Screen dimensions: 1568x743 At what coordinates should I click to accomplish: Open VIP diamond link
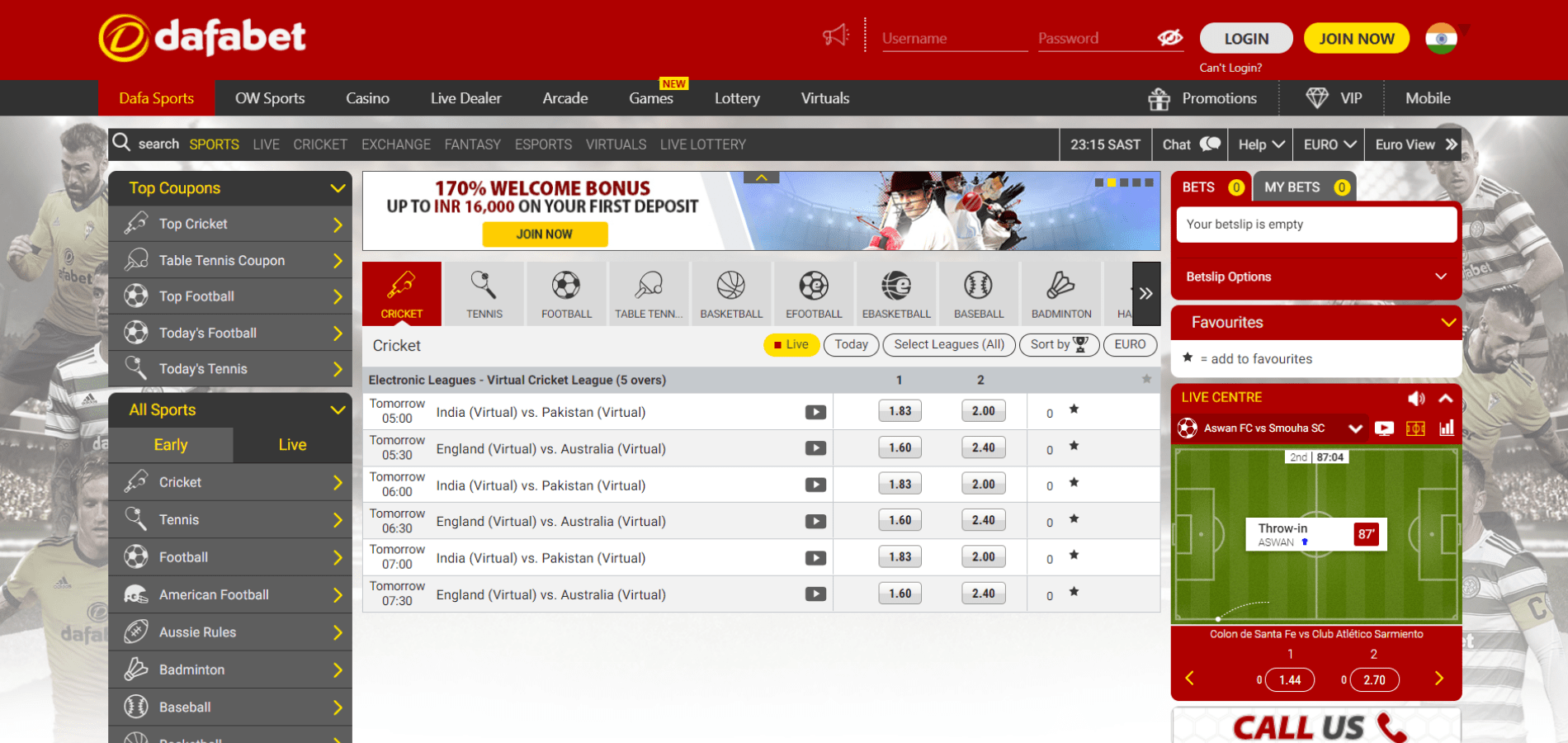click(x=1334, y=98)
